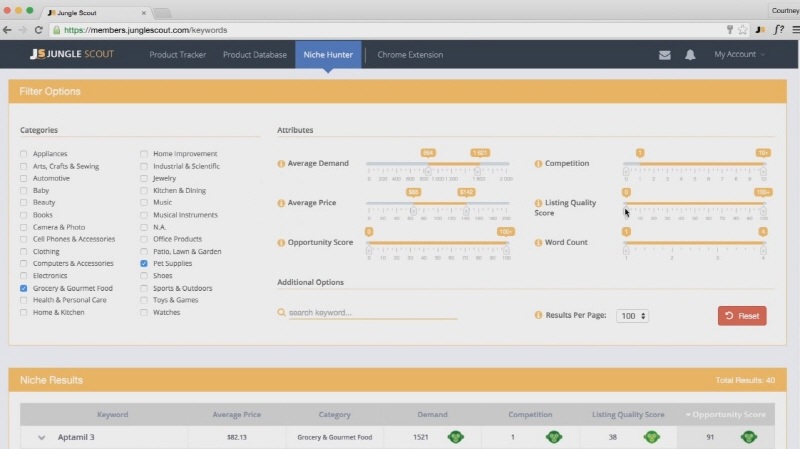Sort by Competition column header
This screenshot has height=449, width=800.
[x=530, y=414]
